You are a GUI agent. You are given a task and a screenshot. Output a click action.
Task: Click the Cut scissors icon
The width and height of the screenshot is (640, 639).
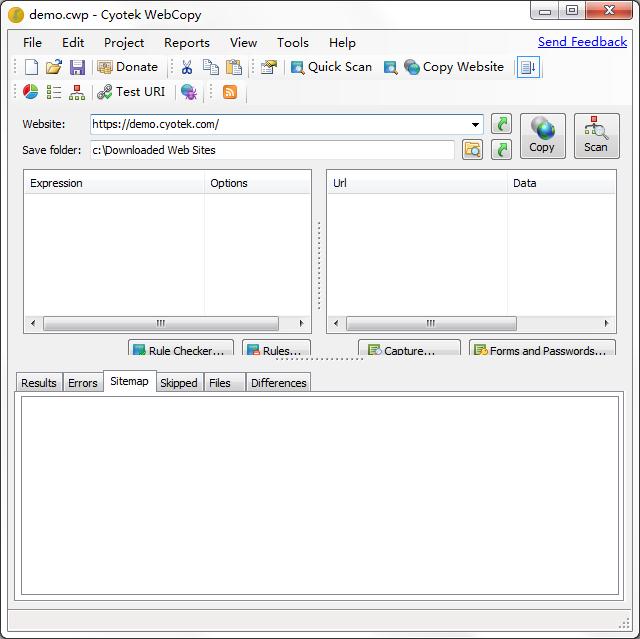186,67
